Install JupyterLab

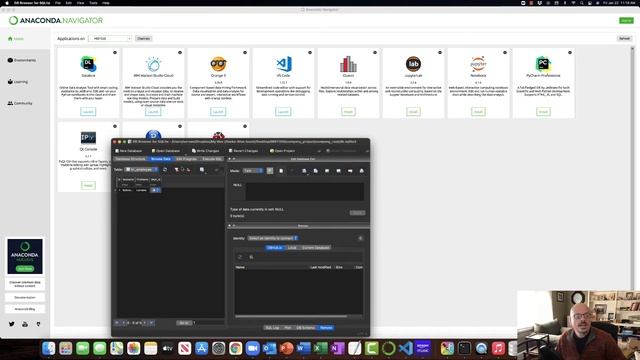pos(413,111)
